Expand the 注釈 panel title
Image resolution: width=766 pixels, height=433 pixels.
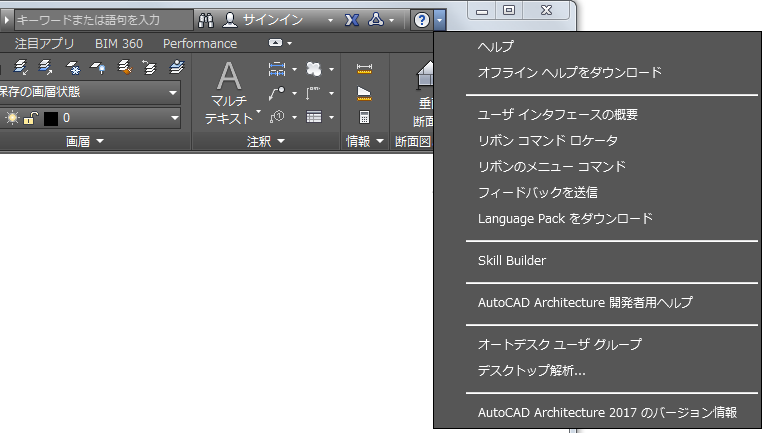[266, 142]
